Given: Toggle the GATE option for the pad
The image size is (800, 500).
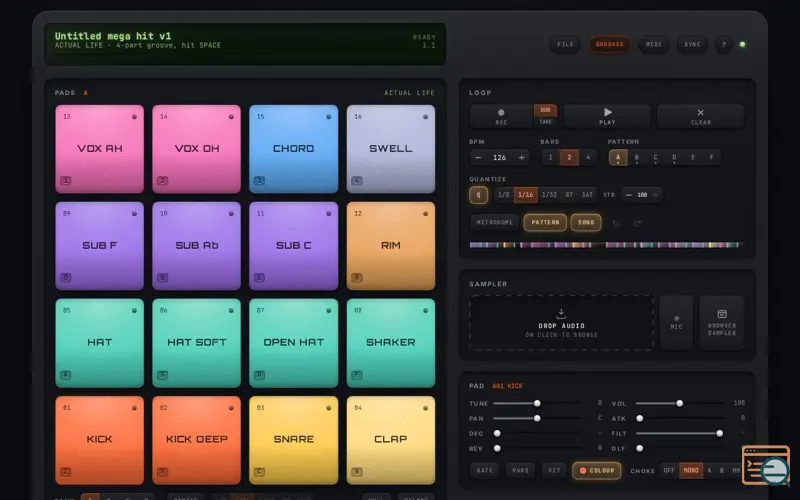Looking at the screenshot, I should pos(485,470).
